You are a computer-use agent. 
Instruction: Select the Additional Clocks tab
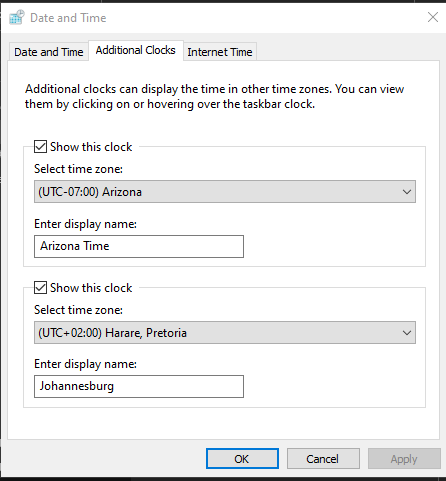point(136,50)
